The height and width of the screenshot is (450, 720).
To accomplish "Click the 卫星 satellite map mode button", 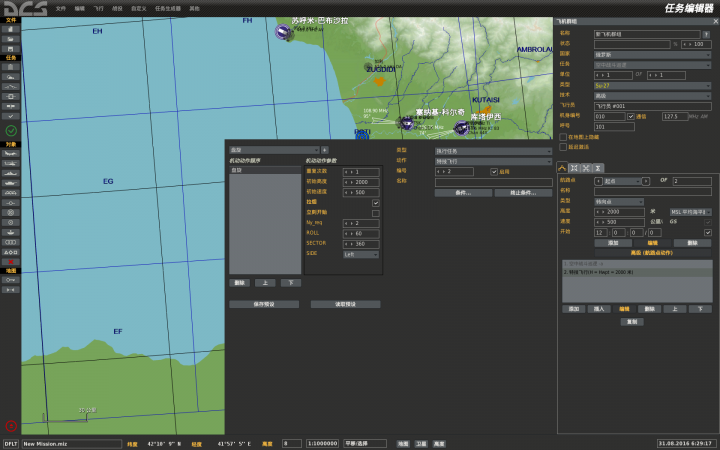I will pos(421,444).
